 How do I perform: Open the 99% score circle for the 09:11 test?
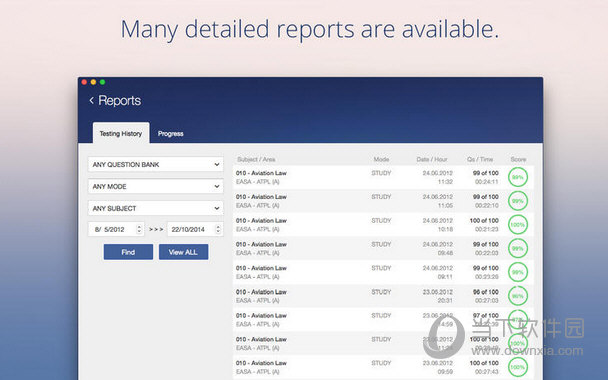[518, 272]
